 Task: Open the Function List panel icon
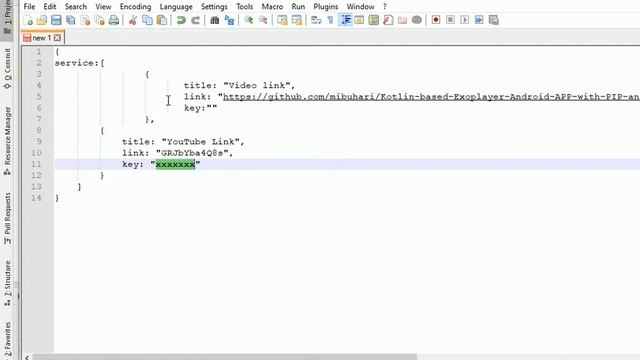(x=388, y=20)
